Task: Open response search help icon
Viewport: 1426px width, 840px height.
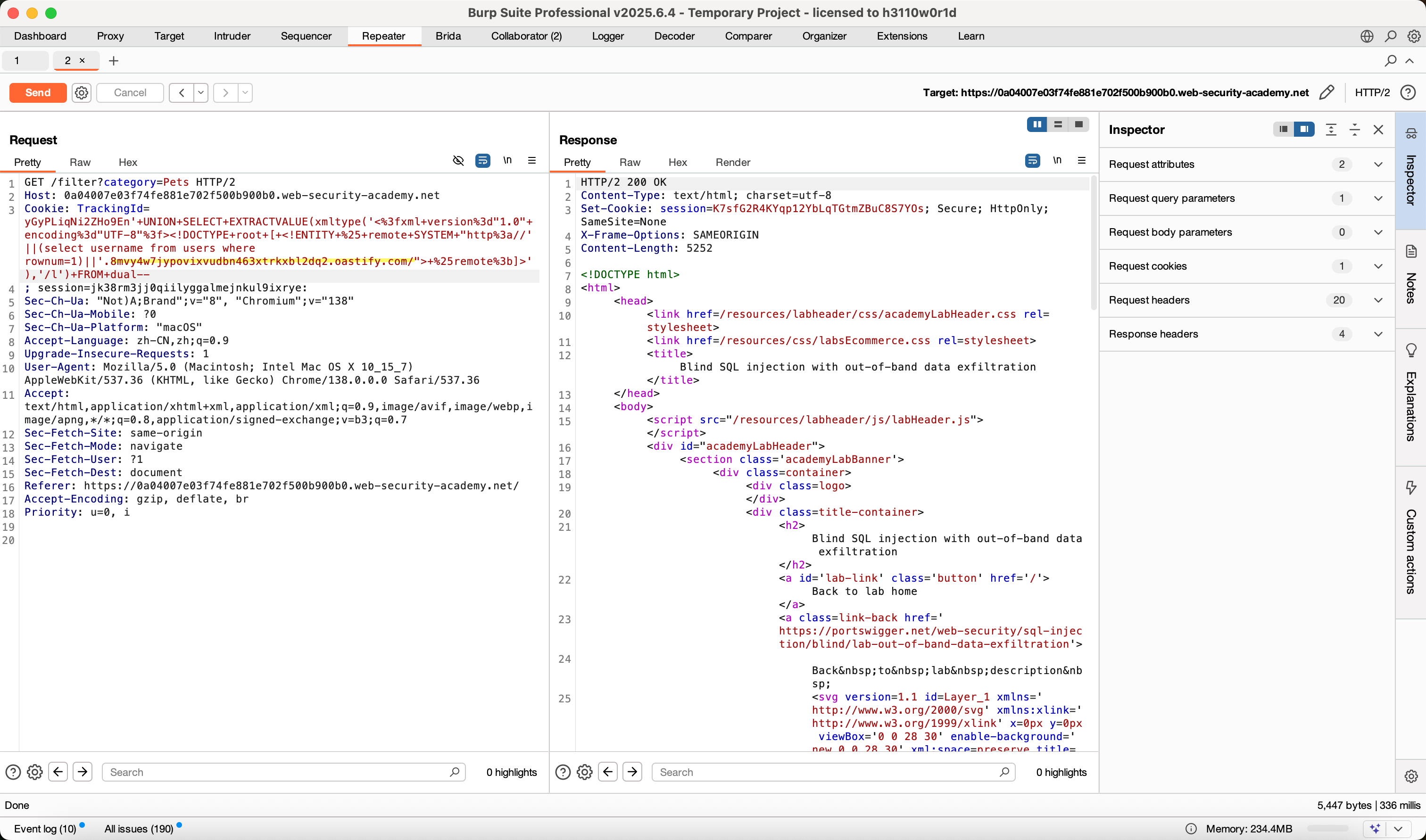Action: tap(563, 772)
